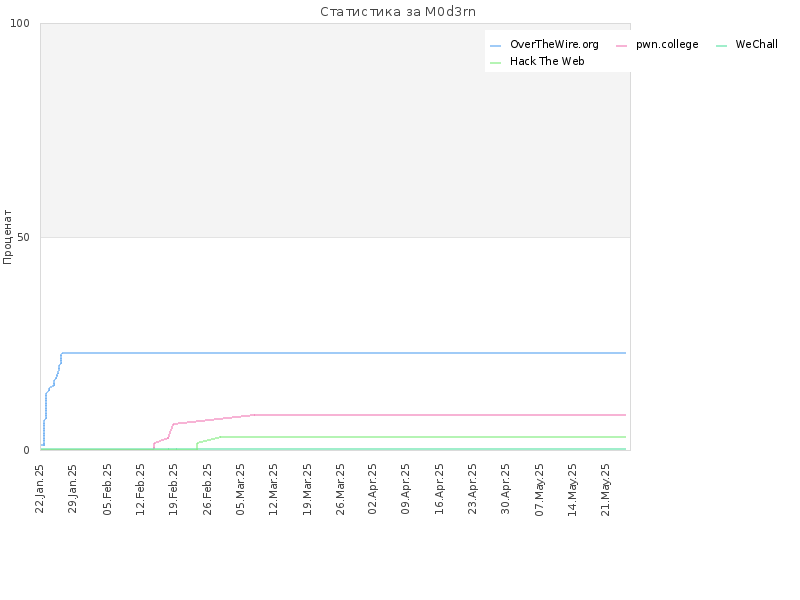The width and height of the screenshot is (800, 600).
Task: Click the teal WeChall legend color marker
Action: [x=721, y=46]
